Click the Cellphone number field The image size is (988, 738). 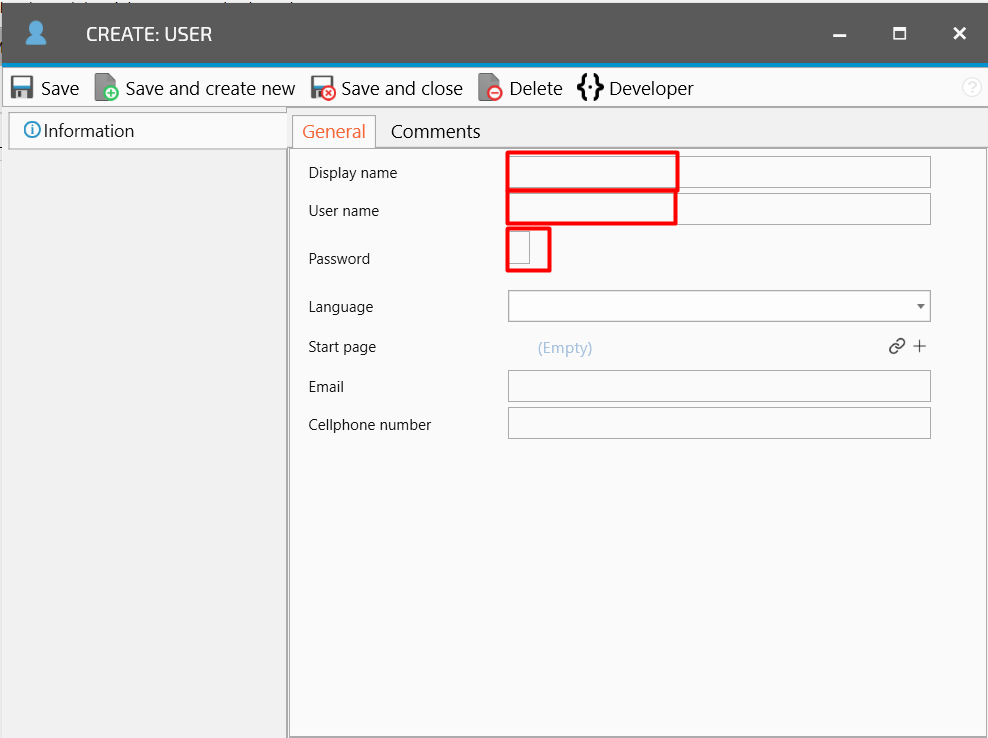[719, 423]
